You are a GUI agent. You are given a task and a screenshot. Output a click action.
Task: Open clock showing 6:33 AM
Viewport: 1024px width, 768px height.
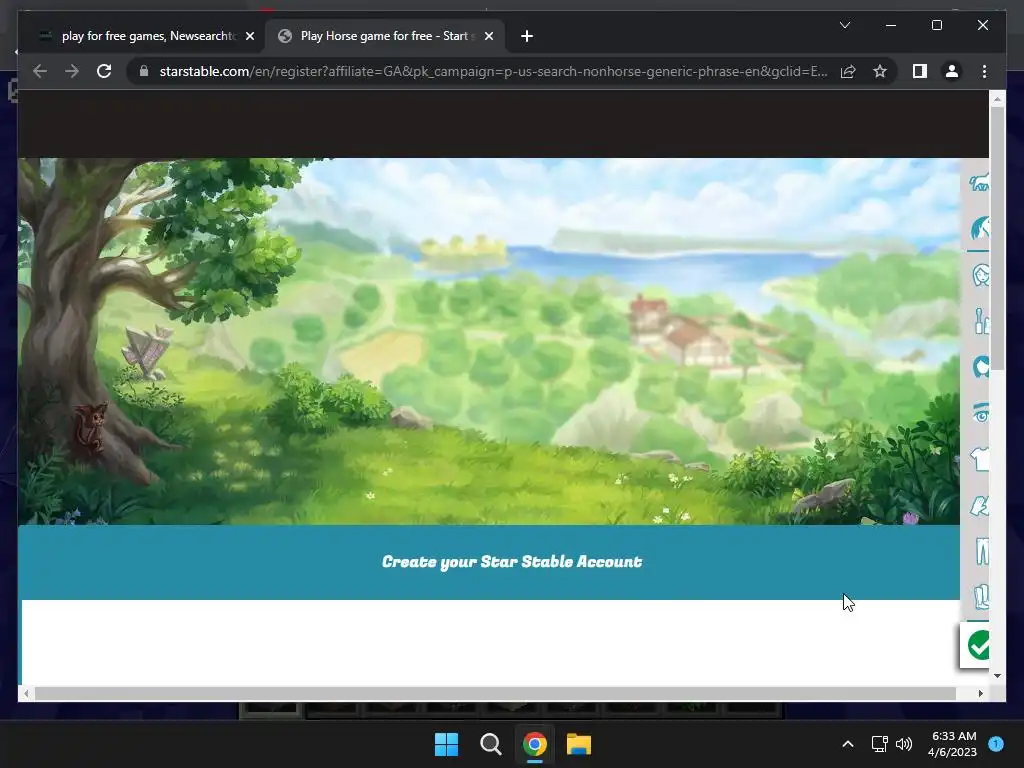coord(952,744)
